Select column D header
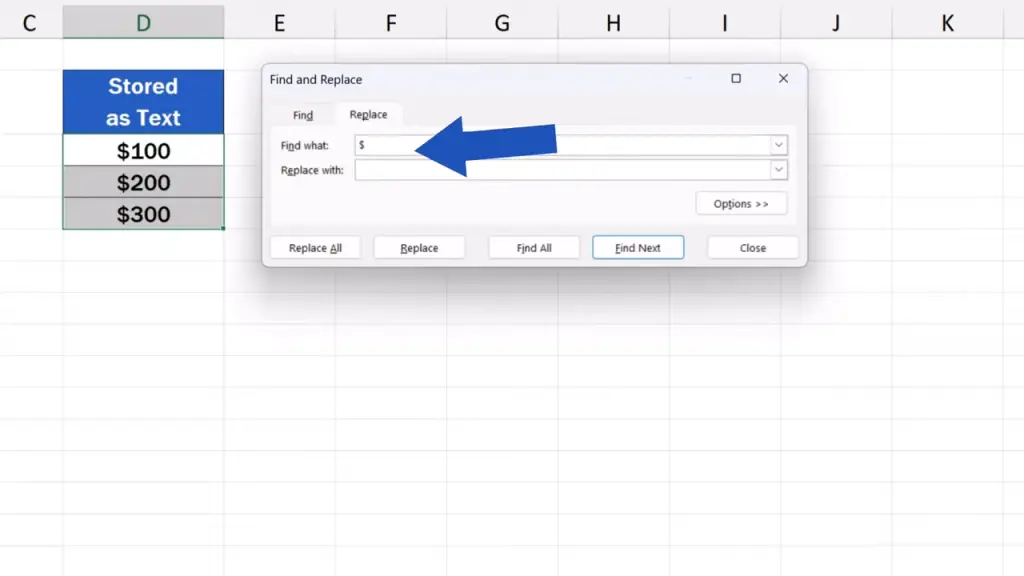1024x576 pixels. (143, 23)
